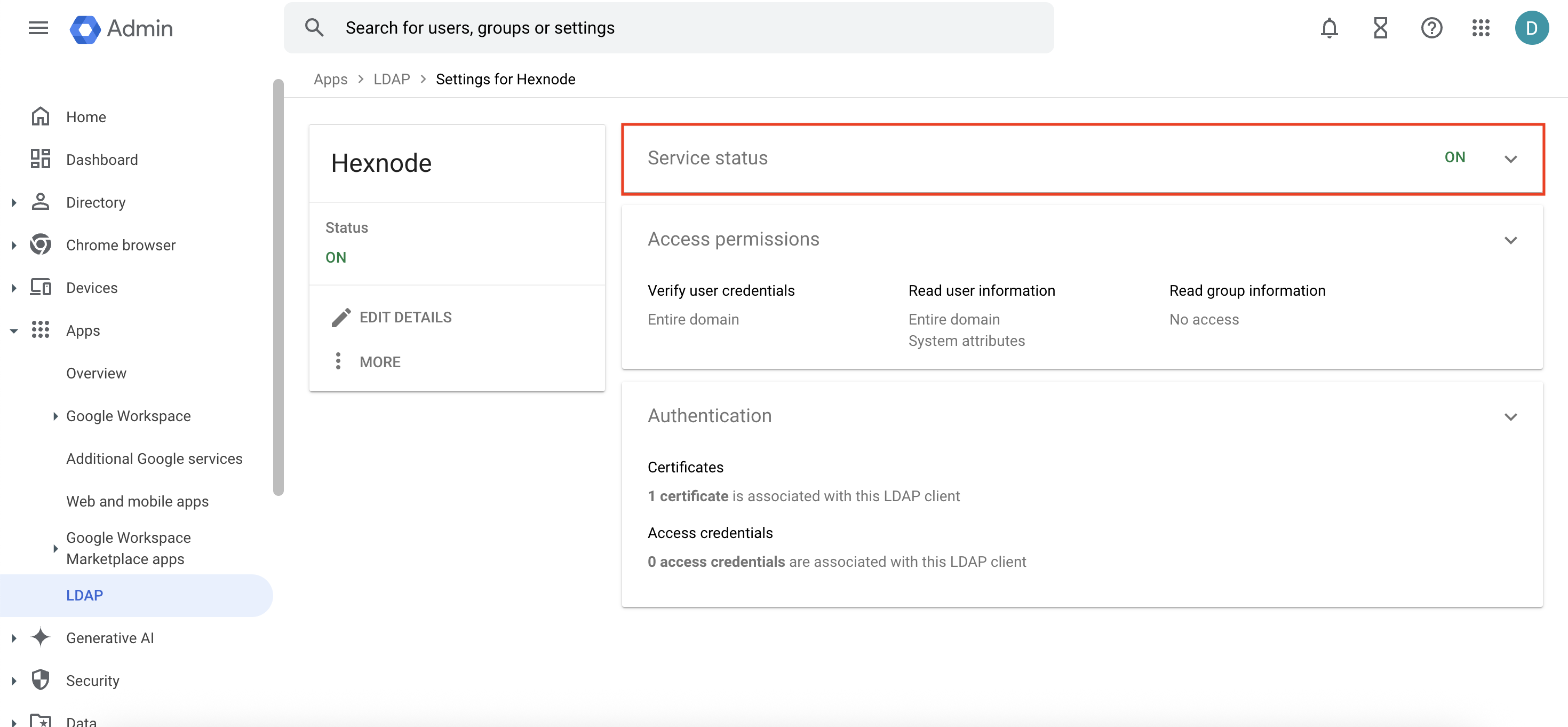Click the Apps grid icon in sidebar
This screenshot has width=1568, height=727.
pos(40,329)
